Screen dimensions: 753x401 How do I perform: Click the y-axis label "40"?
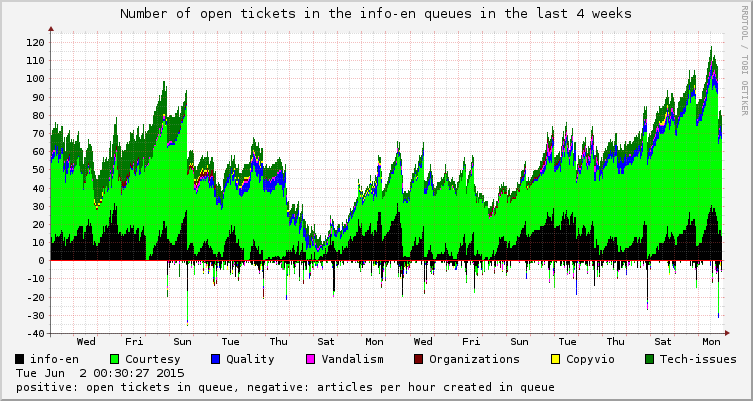click(38, 188)
